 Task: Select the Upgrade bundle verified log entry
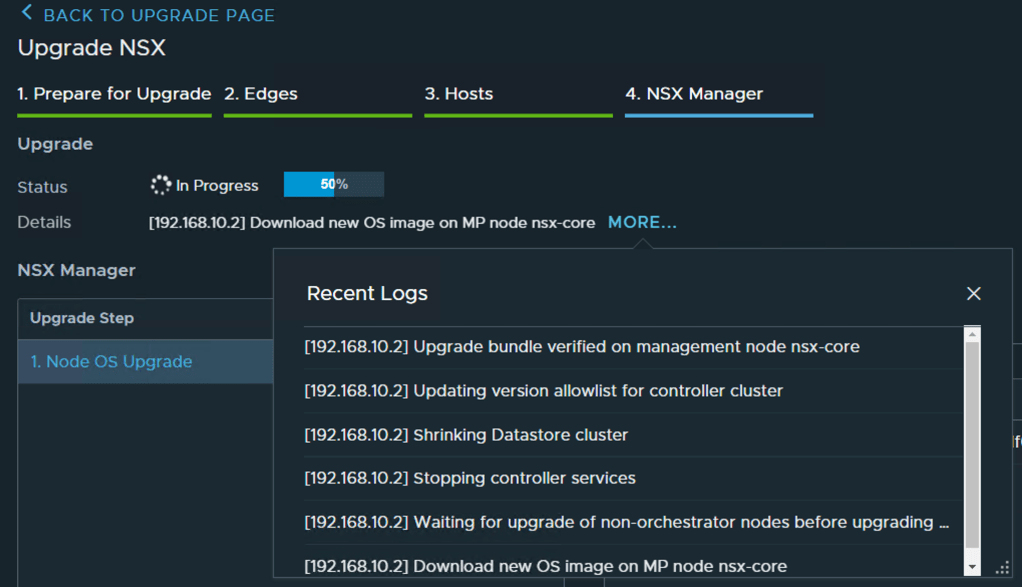(582, 347)
